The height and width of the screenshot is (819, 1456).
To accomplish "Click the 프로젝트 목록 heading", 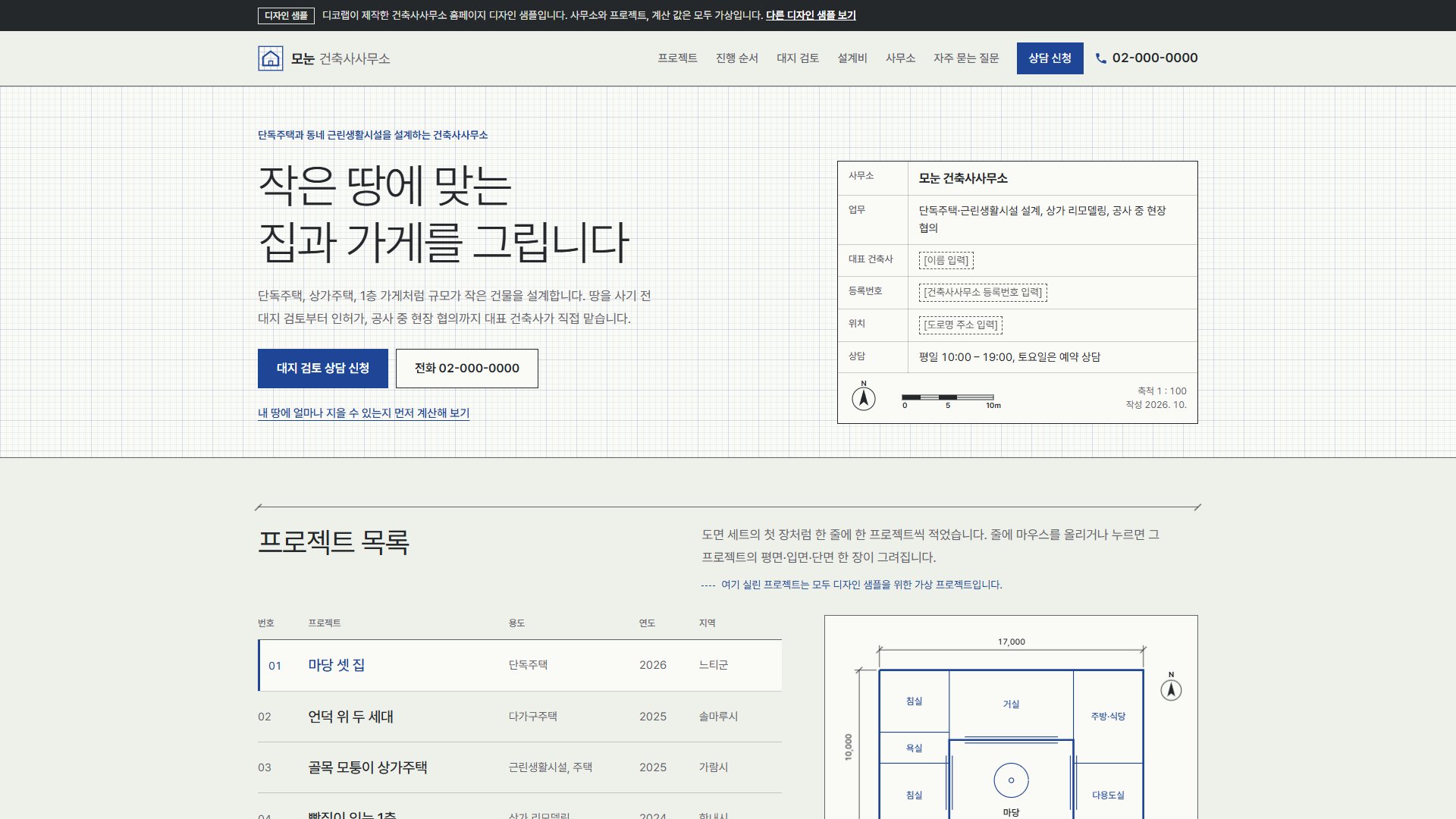I will (334, 542).
